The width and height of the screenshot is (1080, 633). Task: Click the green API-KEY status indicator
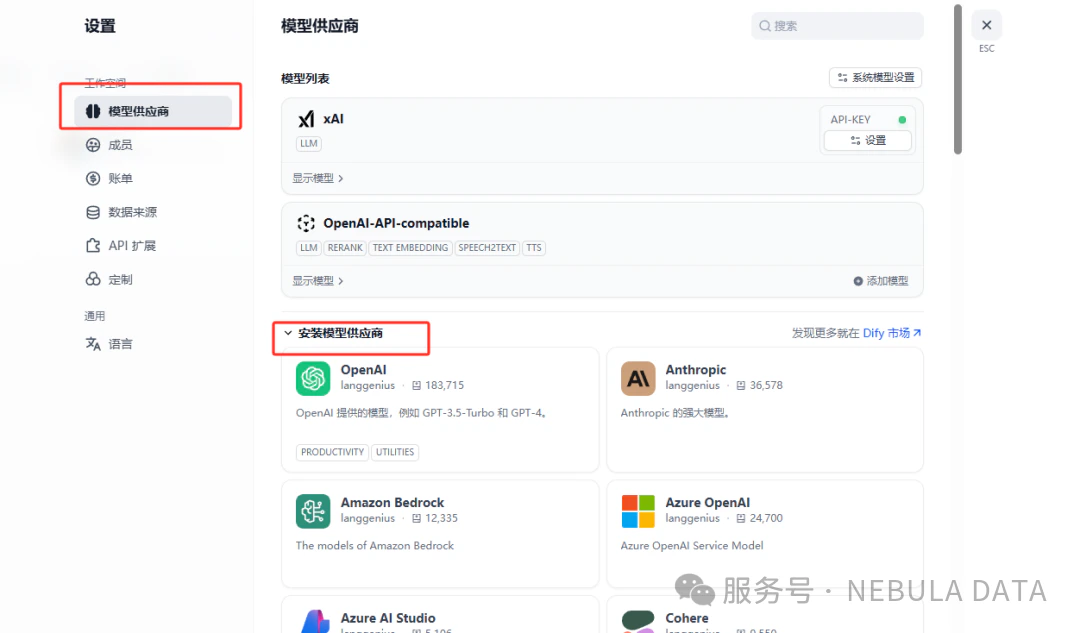tap(902, 120)
